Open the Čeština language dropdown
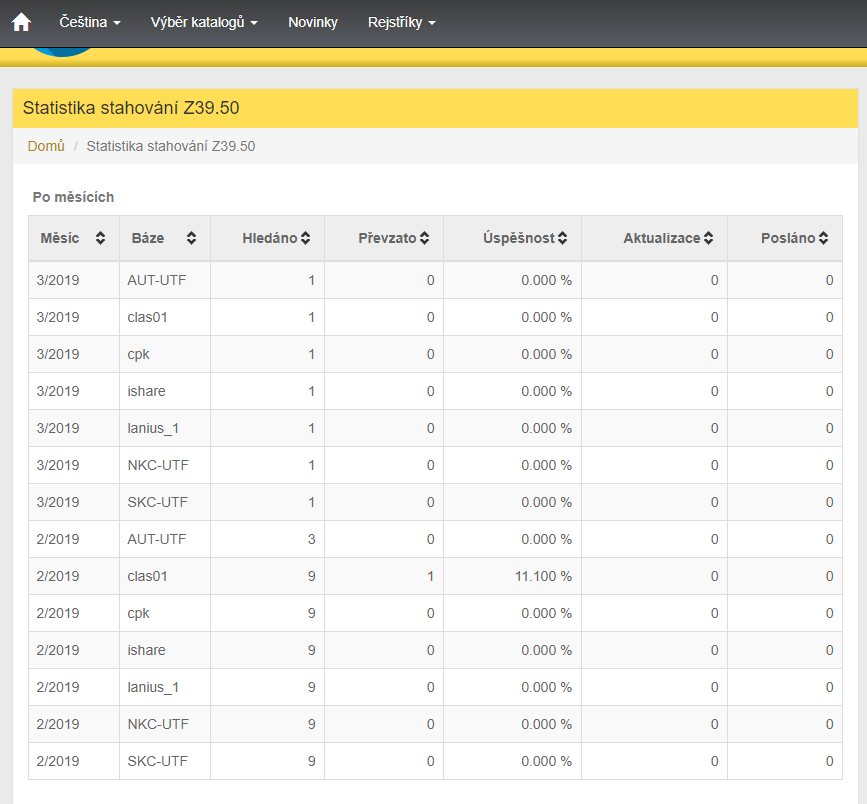867x804 pixels. pos(90,22)
